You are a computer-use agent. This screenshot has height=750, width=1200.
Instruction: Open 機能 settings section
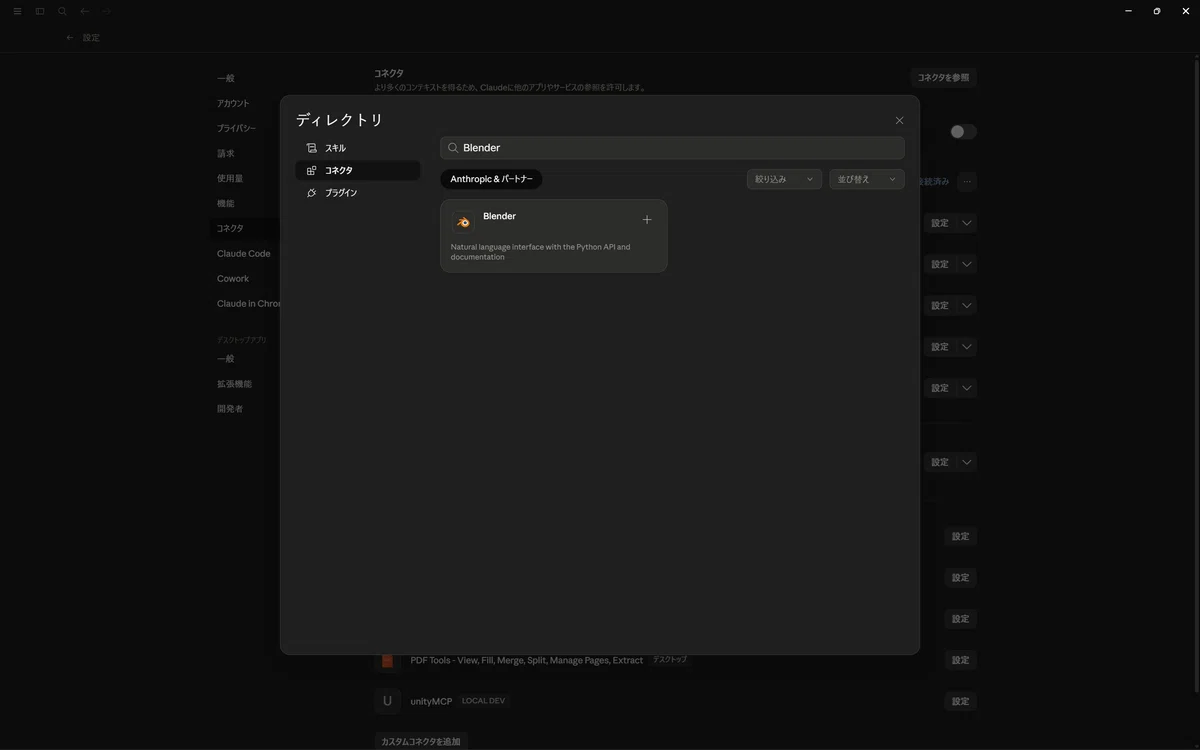click(x=225, y=204)
